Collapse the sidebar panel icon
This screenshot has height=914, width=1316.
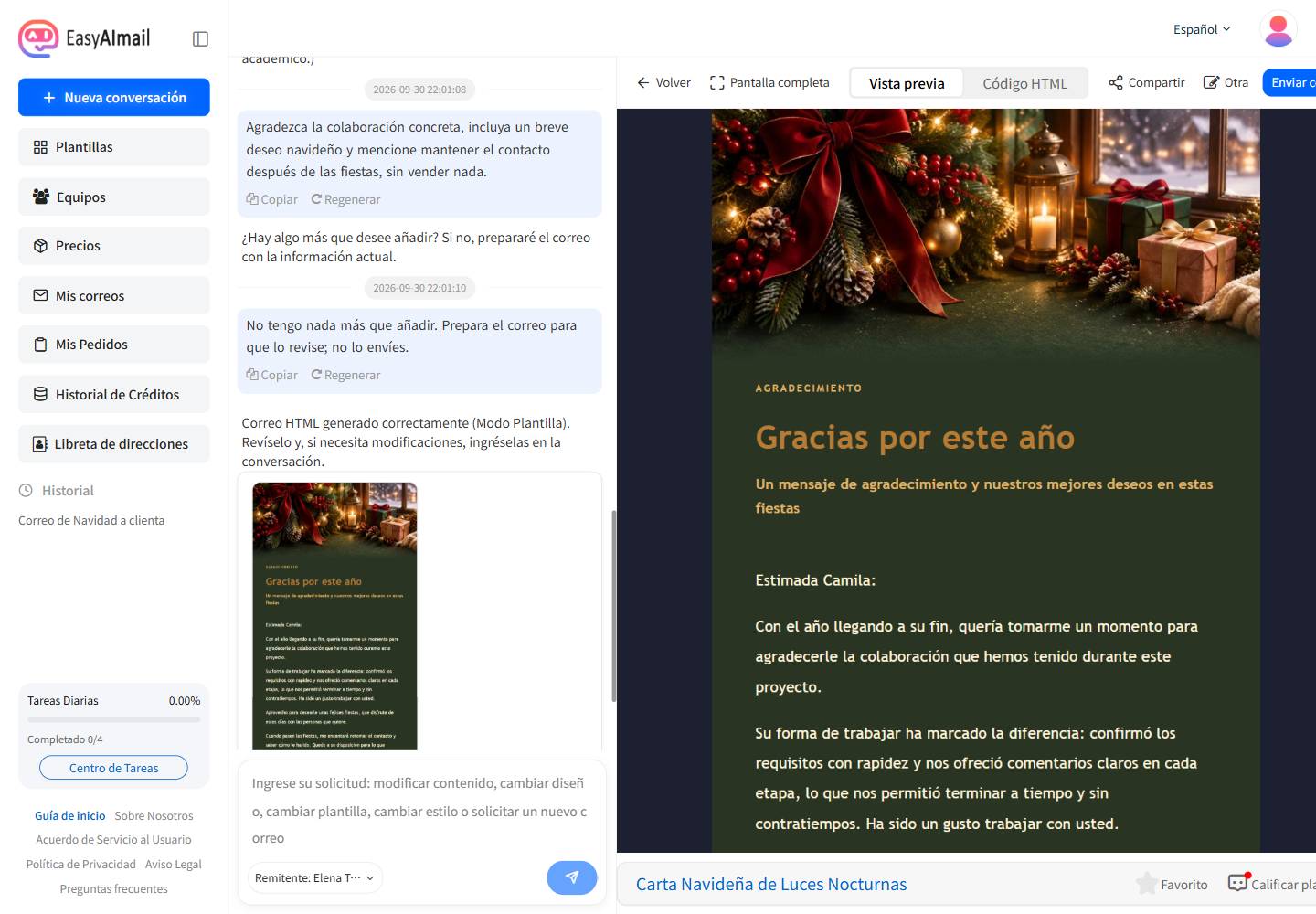coord(201,38)
